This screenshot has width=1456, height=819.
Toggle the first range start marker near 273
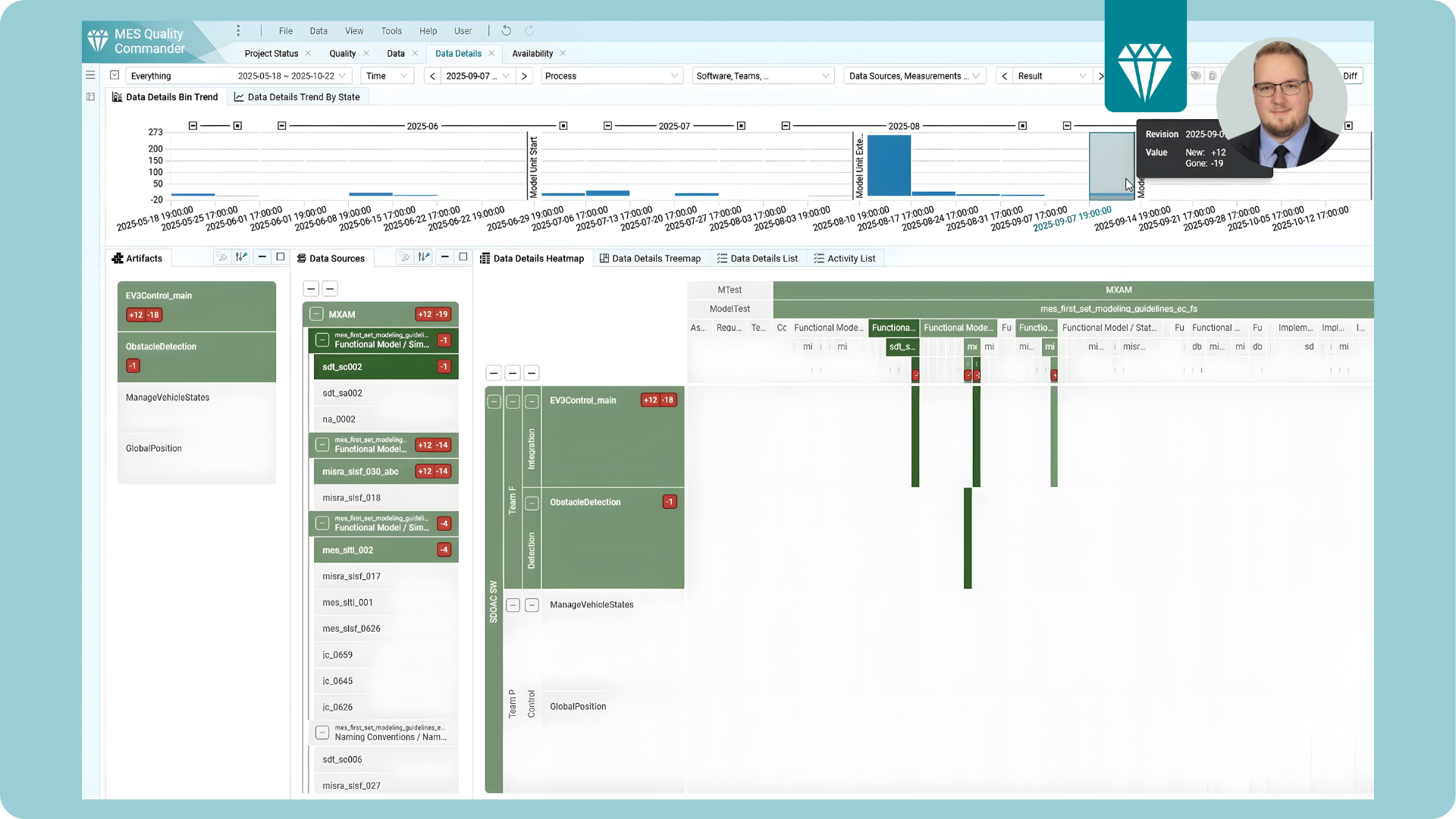click(193, 126)
